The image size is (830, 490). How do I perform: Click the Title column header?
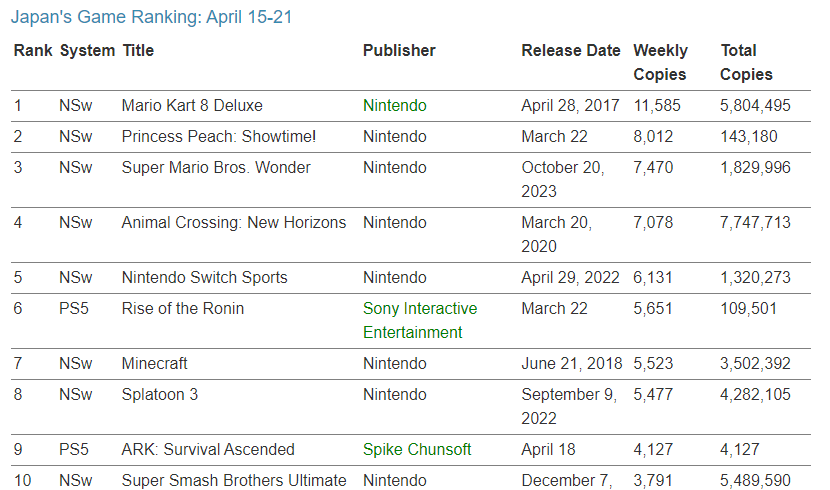(x=138, y=50)
